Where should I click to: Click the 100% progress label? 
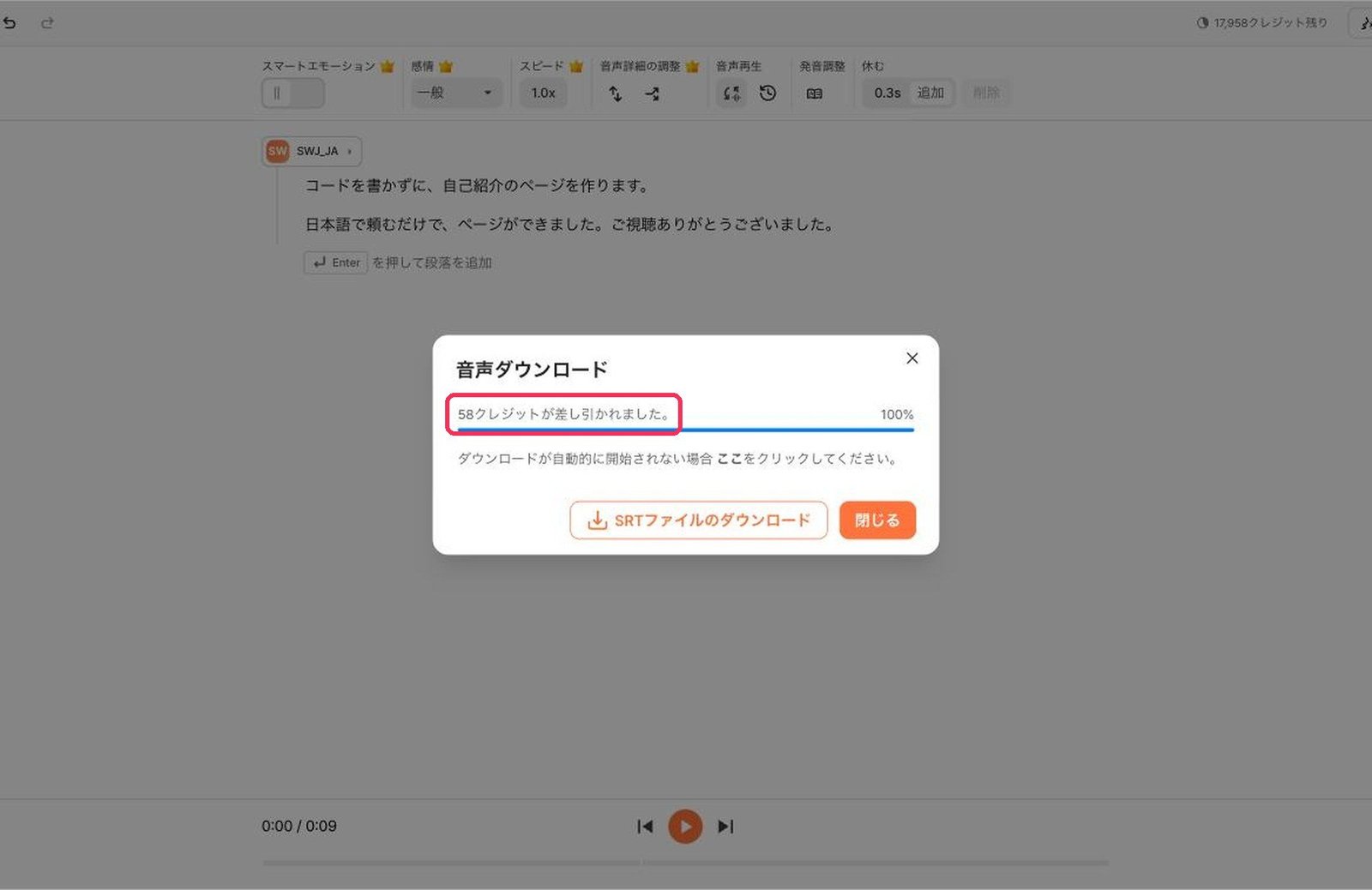point(897,414)
